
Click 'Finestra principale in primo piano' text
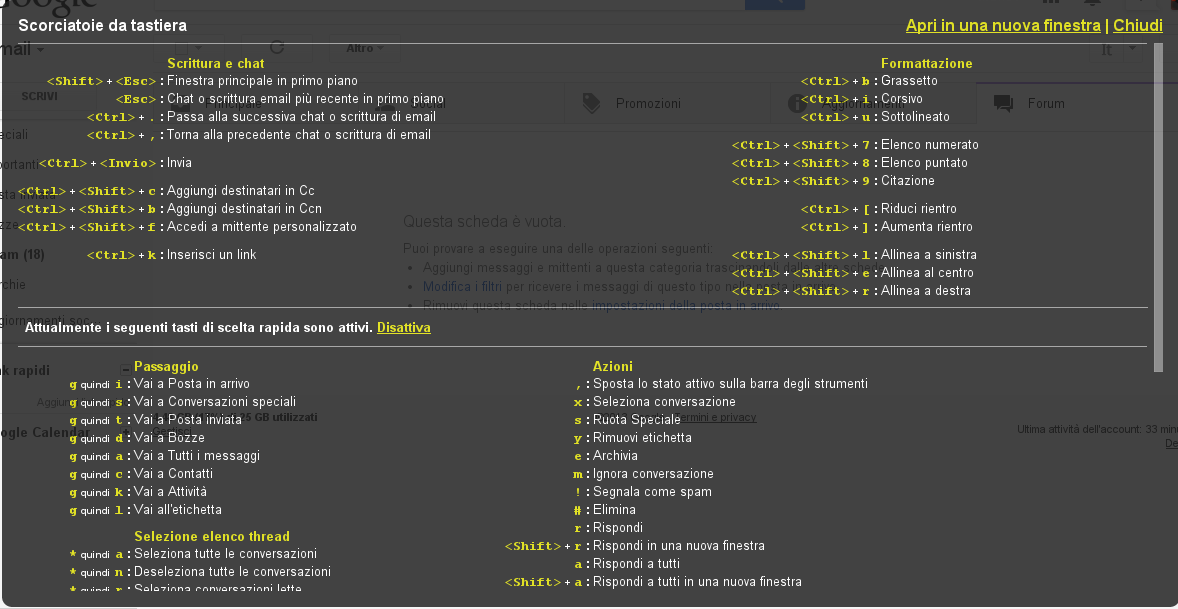pos(262,80)
